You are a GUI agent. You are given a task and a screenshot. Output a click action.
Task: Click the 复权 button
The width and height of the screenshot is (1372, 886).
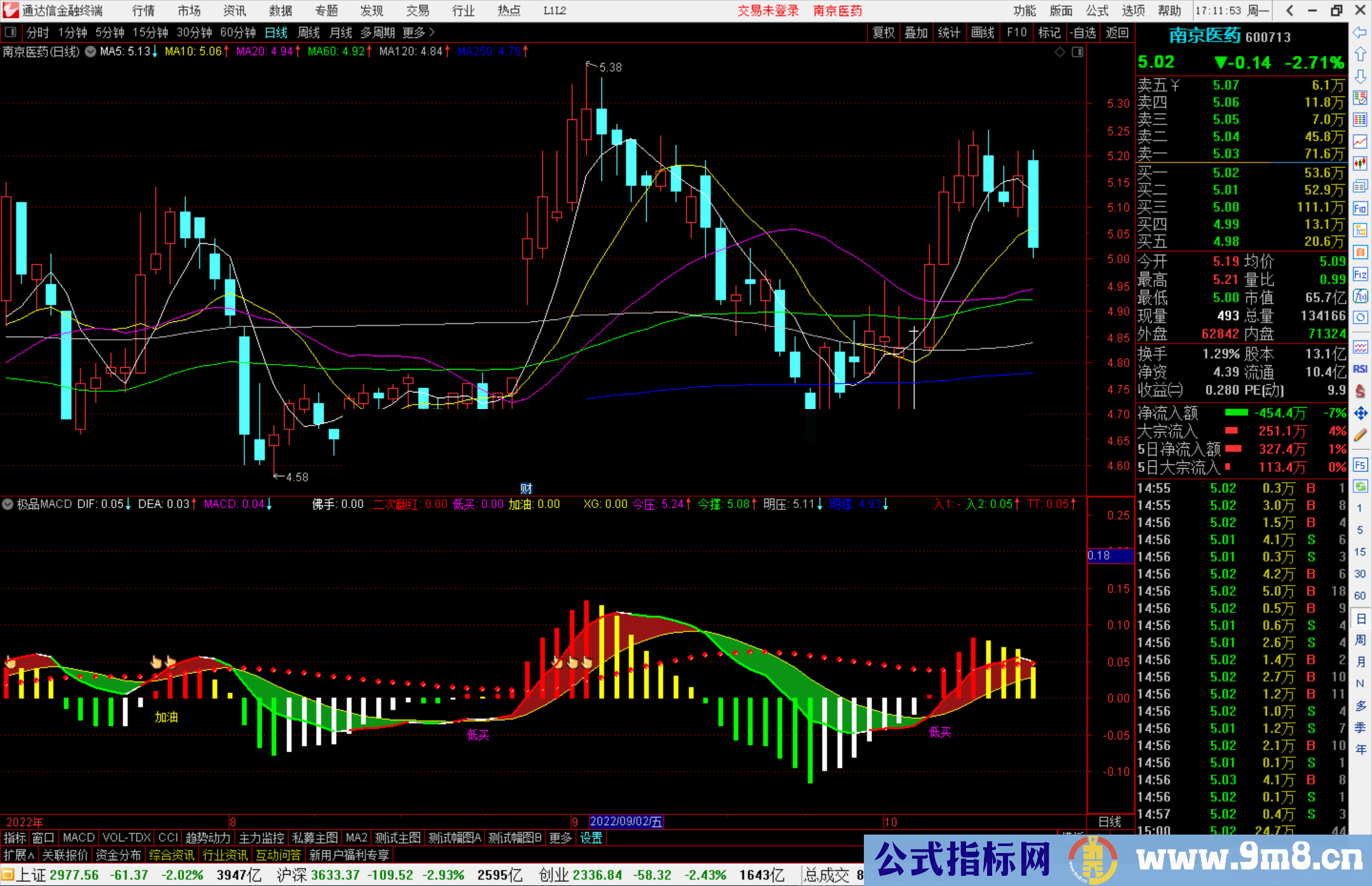pyautogui.click(x=883, y=32)
